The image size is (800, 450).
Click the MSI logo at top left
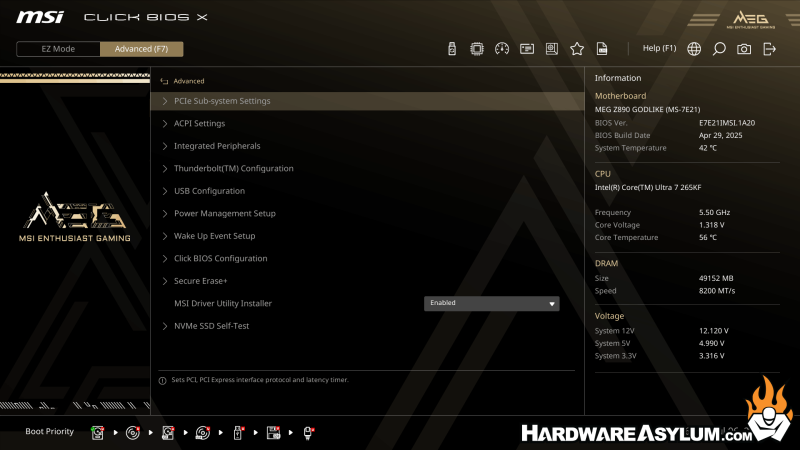pos(40,17)
